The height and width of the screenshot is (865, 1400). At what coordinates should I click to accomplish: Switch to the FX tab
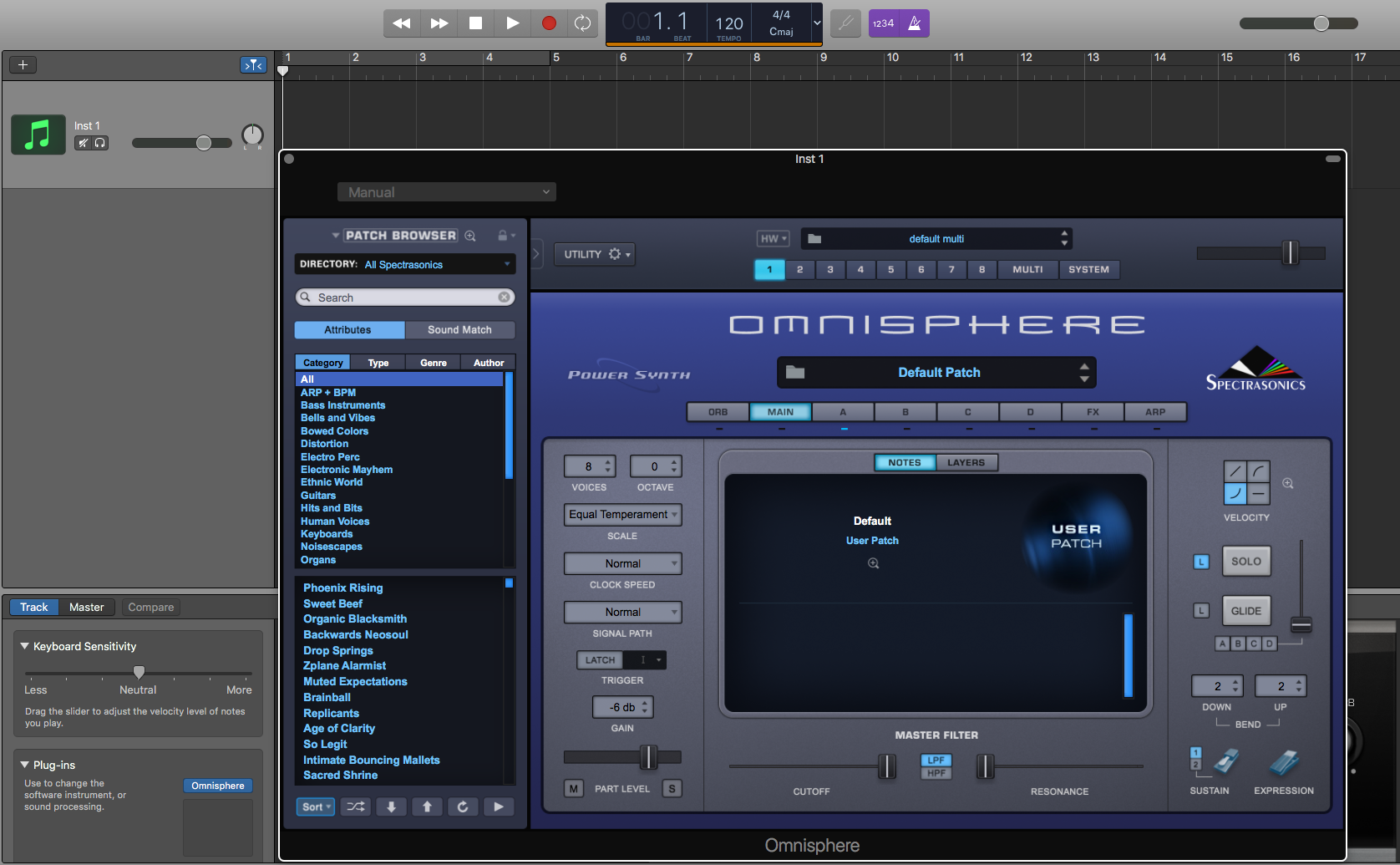tap(1093, 412)
